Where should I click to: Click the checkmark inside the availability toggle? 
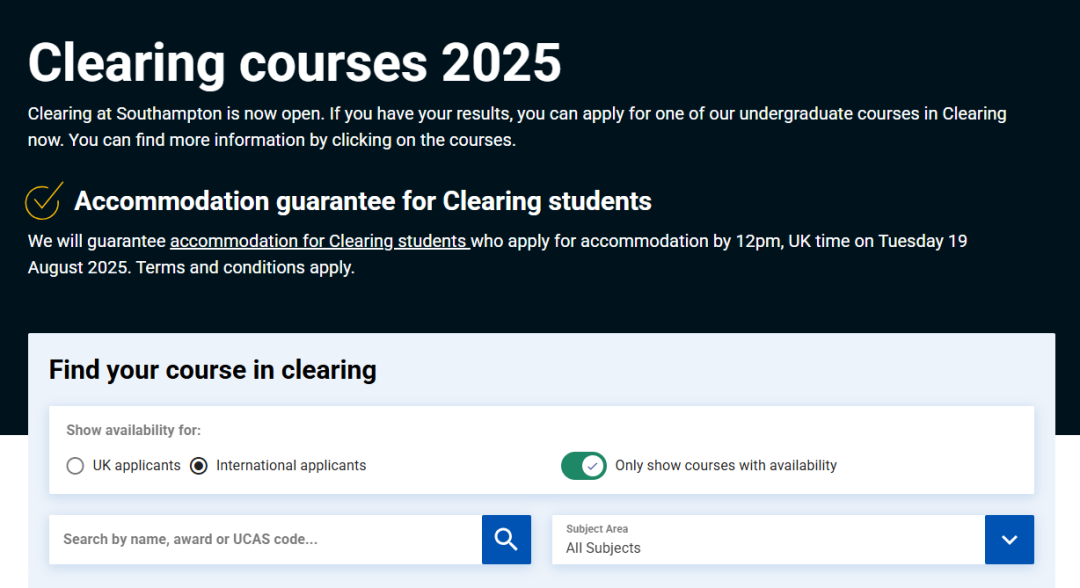(592, 466)
